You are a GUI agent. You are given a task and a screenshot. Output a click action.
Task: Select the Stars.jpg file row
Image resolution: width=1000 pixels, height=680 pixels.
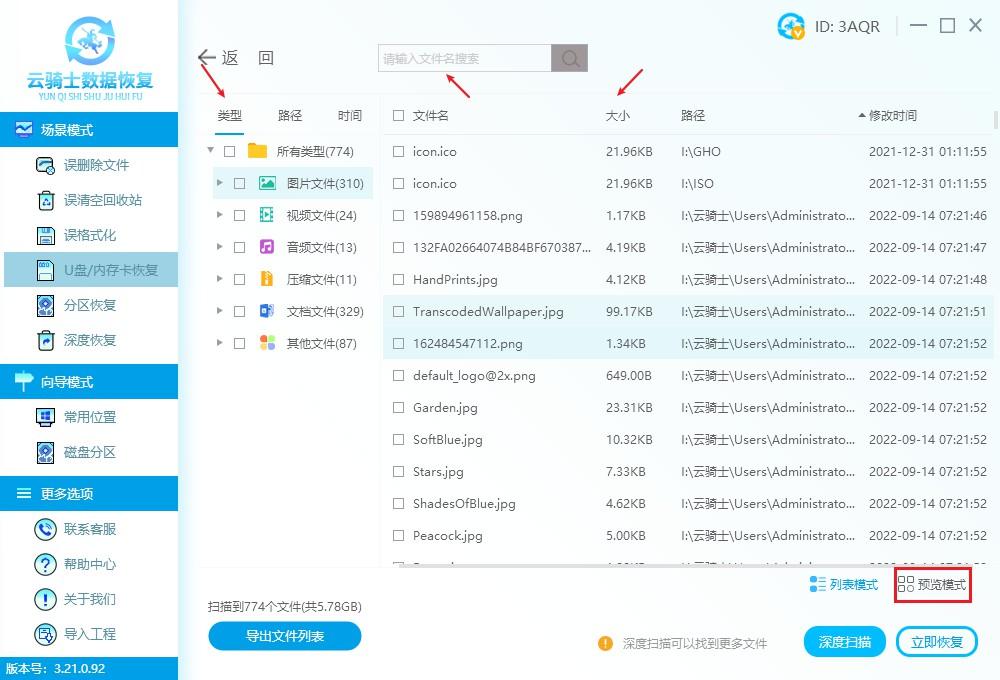(x=689, y=471)
